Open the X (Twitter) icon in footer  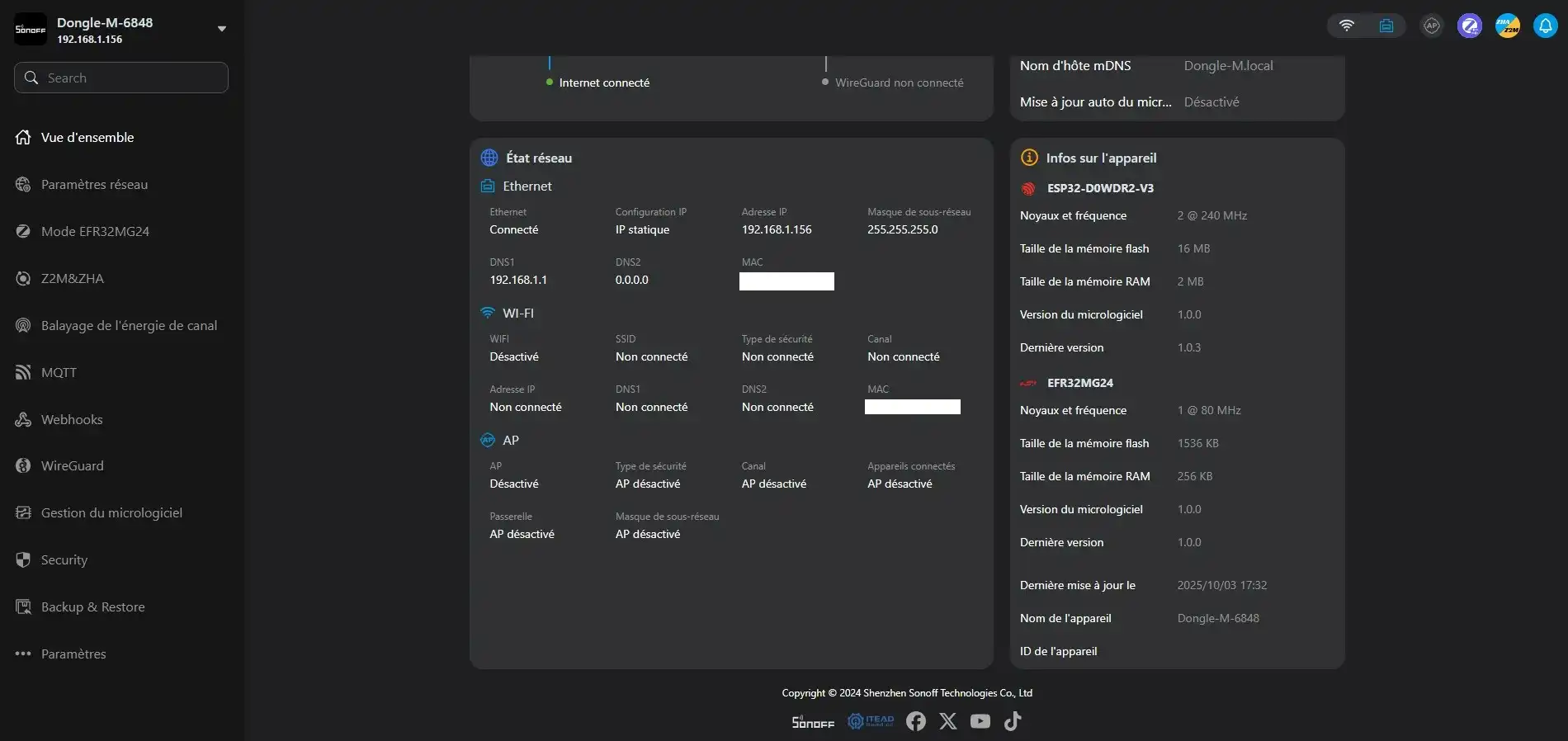[x=947, y=721]
